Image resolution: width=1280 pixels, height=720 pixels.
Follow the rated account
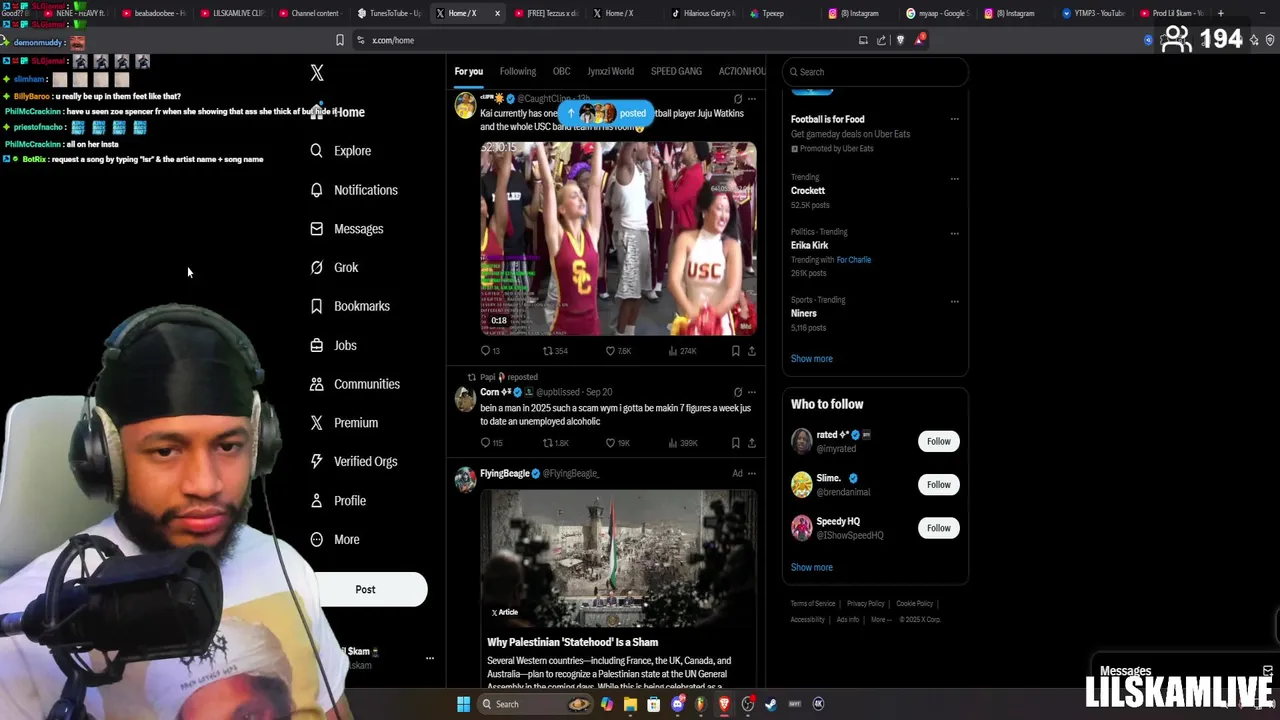coord(938,441)
